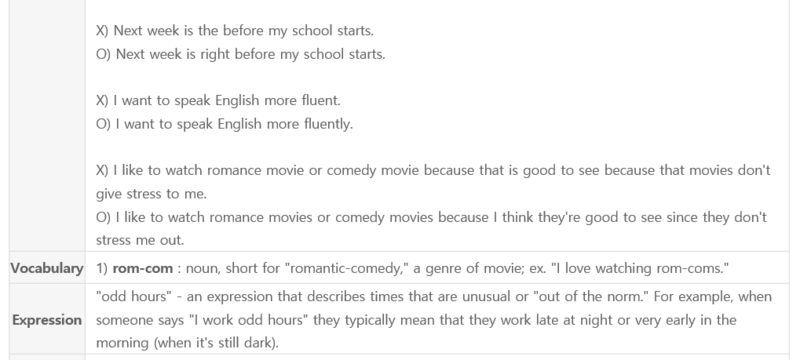Click the Expression row label
The image size is (800, 360).
pos(47,320)
